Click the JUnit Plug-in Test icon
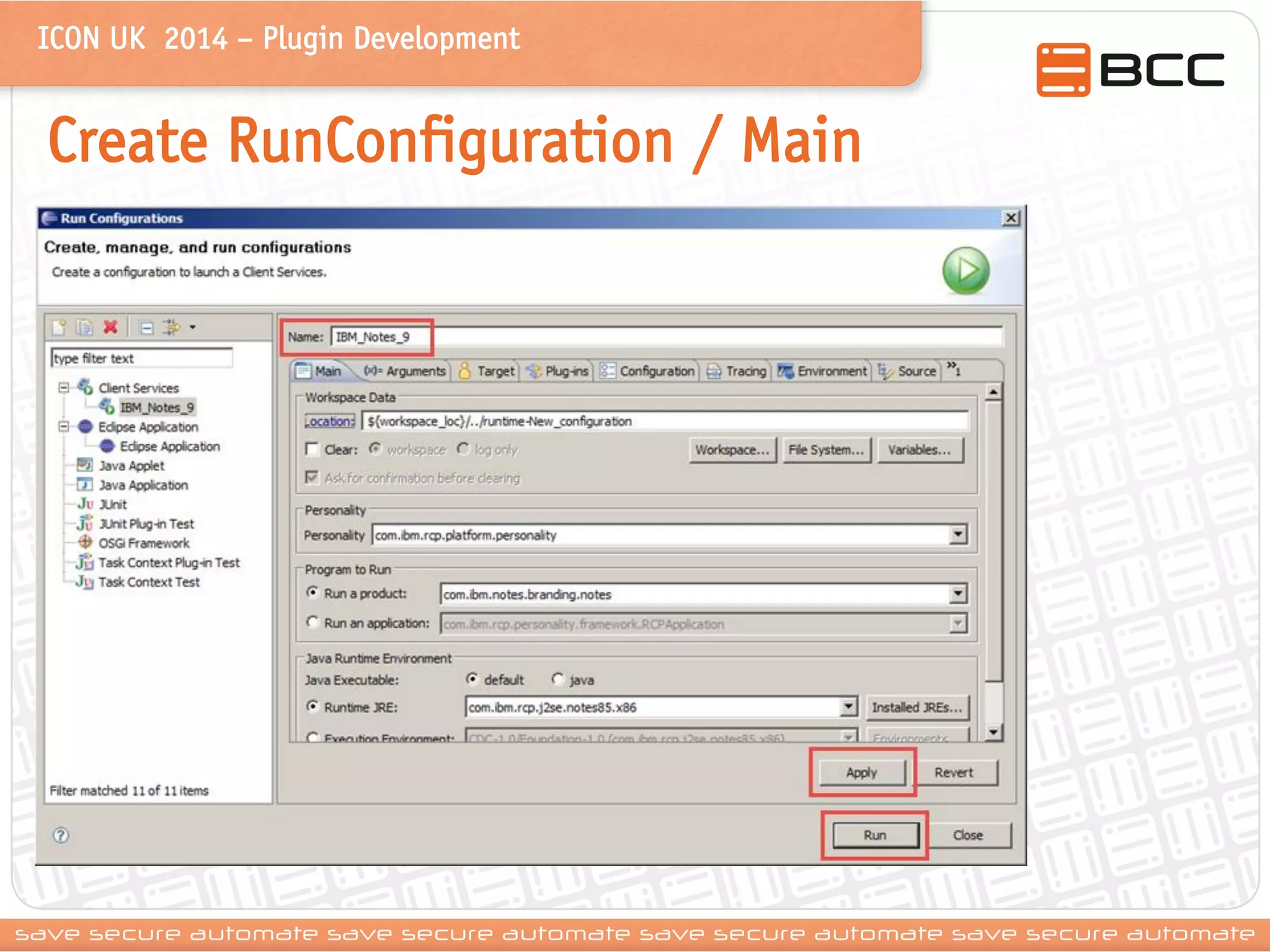The image size is (1270, 952). [x=85, y=522]
